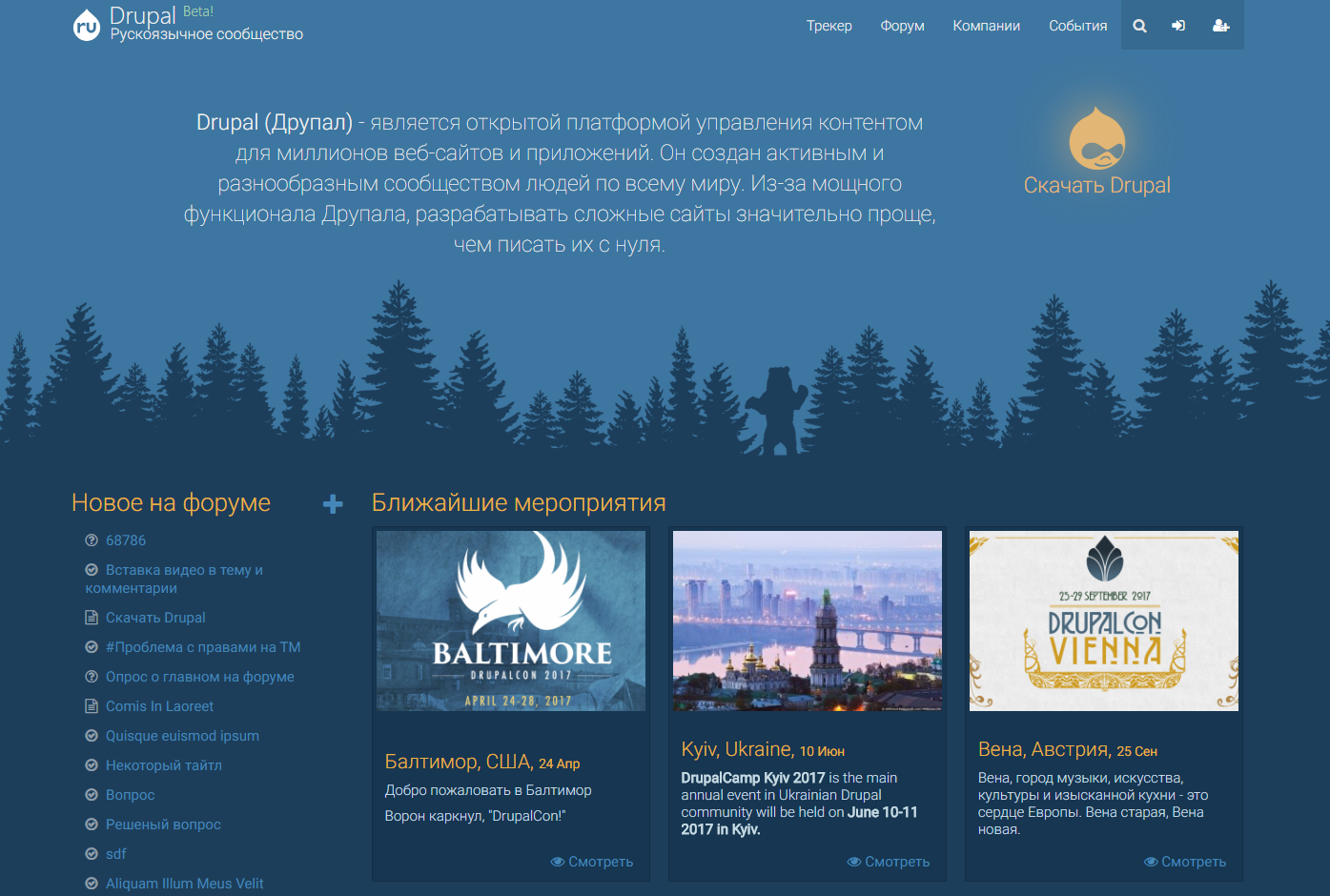Click the text Добро пожаловать в Балтимор

coord(488,790)
